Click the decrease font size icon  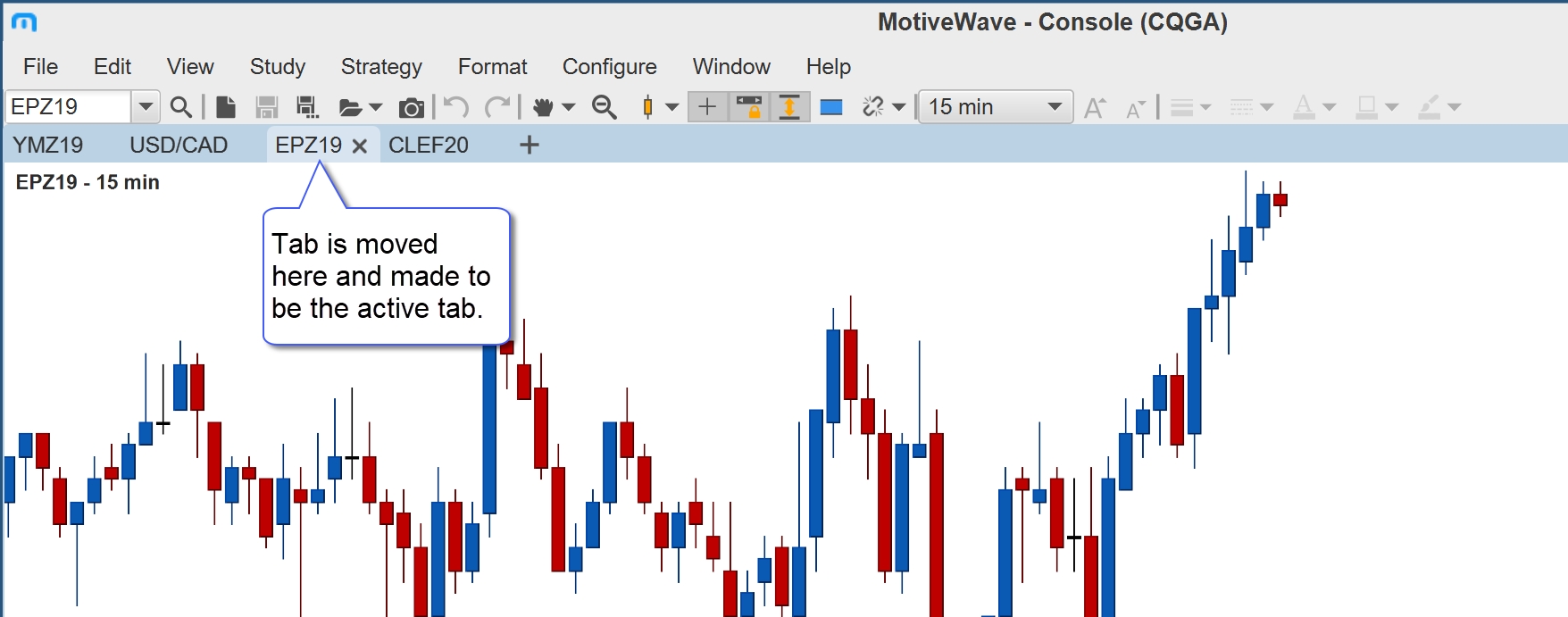(x=1136, y=109)
